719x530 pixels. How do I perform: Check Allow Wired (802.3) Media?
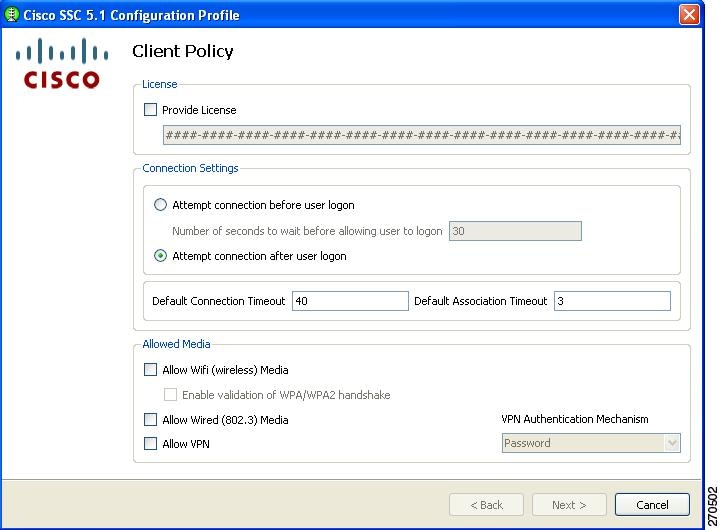150,420
